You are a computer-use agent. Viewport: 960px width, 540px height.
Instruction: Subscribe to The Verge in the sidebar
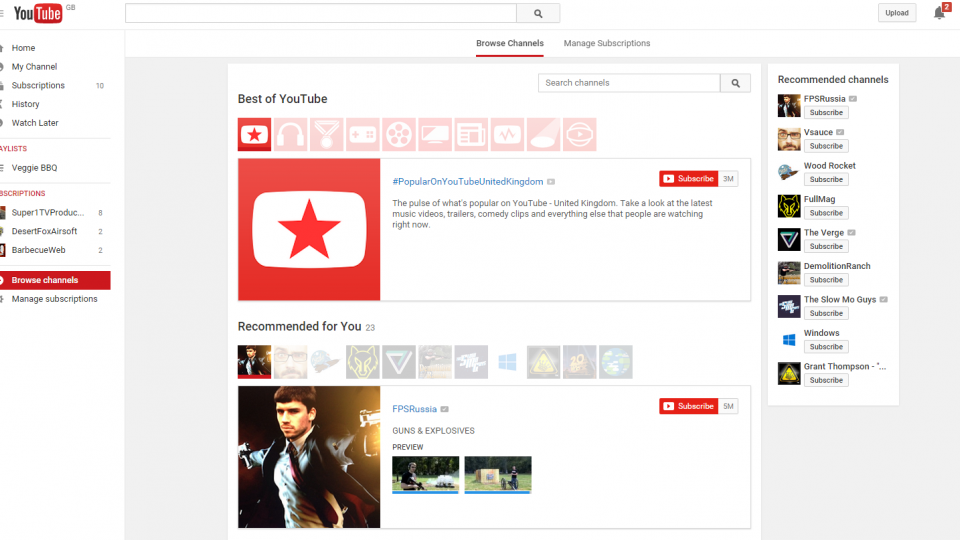coord(826,247)
